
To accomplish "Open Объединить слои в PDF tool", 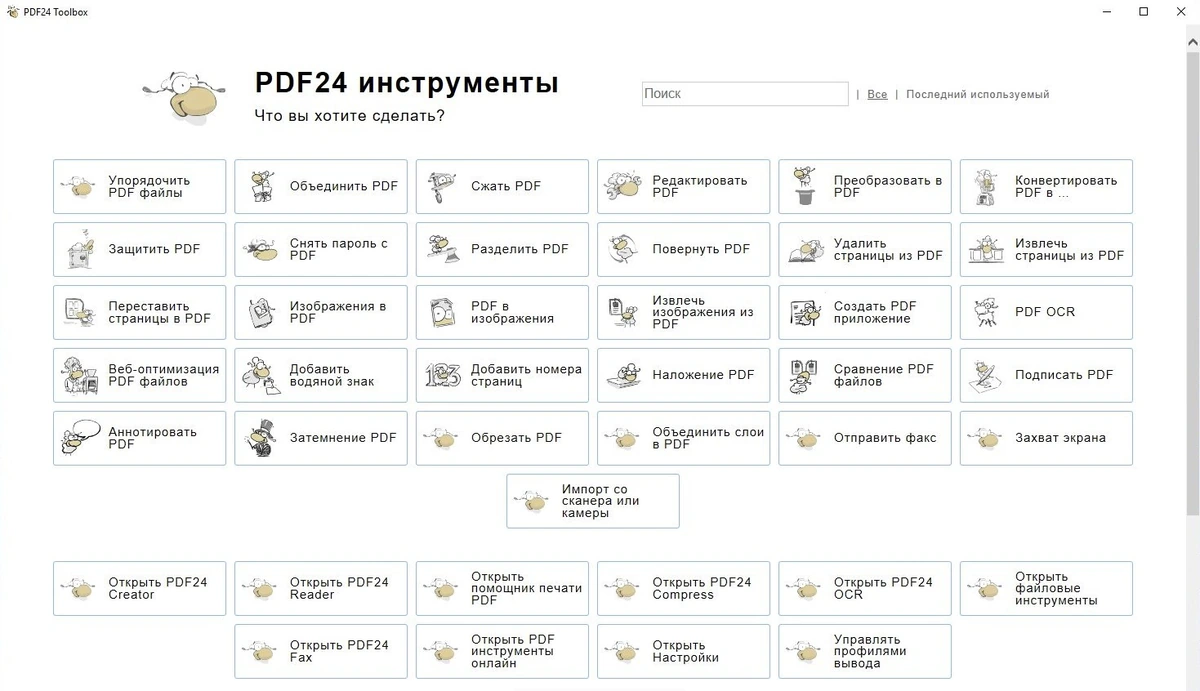I will [x=684, y=438].
